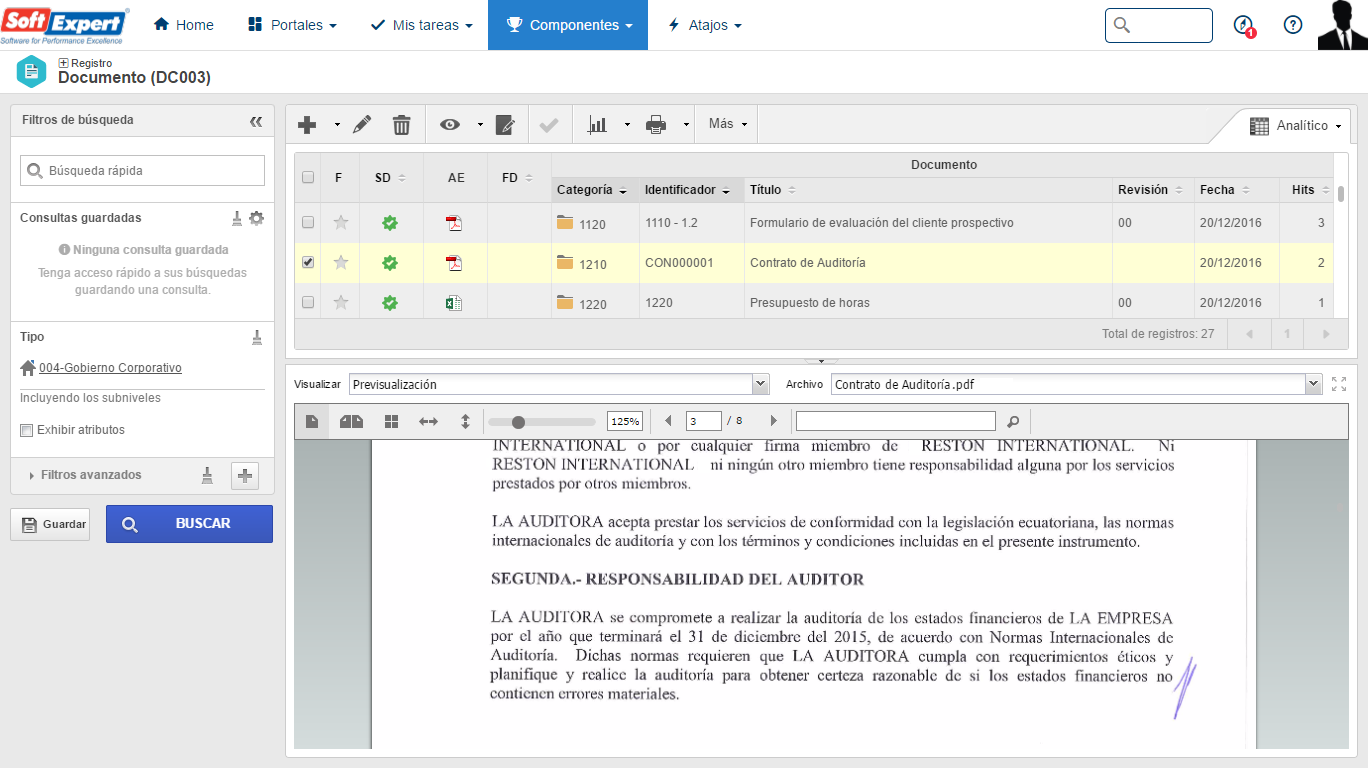The image size is (1368, 768).
Task: Click the top search box
Action: click(1159, 25)
